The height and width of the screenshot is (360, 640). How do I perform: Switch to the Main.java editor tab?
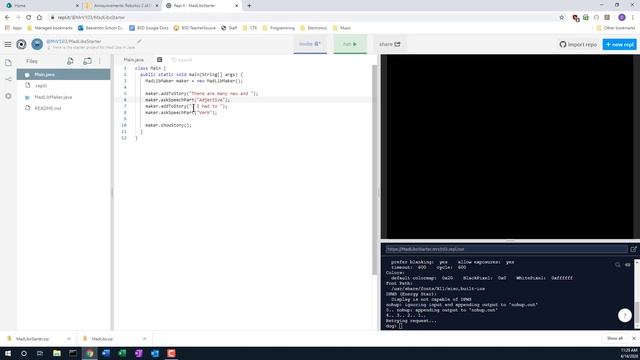tap(134, 60)
